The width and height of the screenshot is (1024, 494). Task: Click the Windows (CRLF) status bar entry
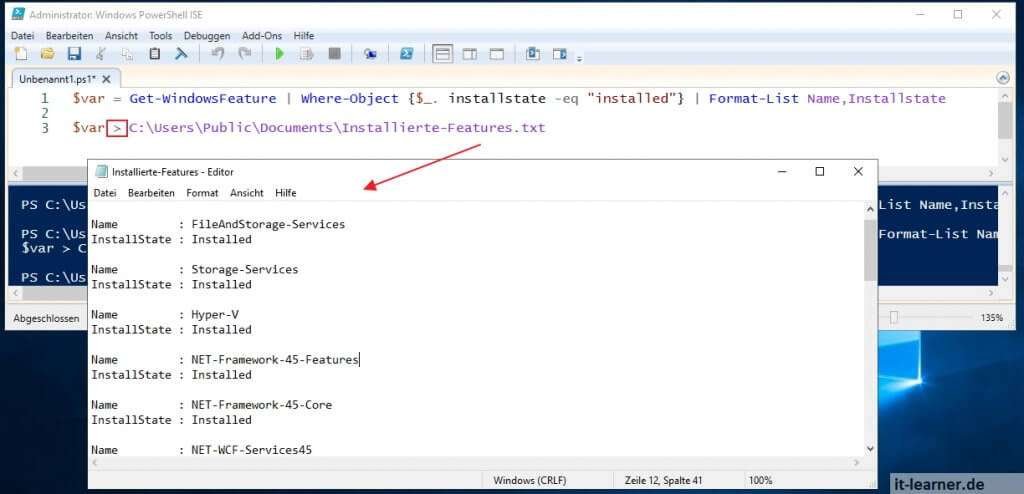pos(530,480)
